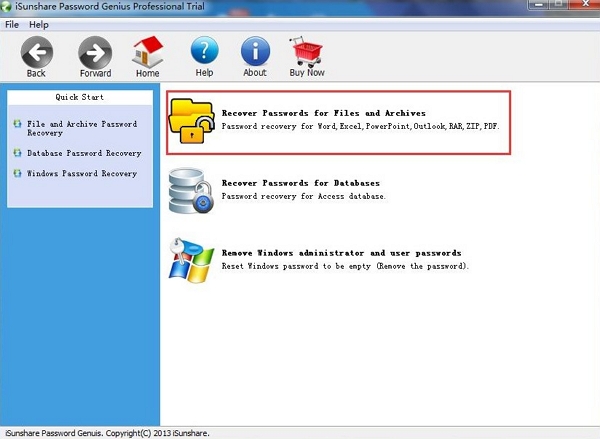Open Database Password Recovery quick link
This screenshot has height=439, width=600.
pos(84,153)
